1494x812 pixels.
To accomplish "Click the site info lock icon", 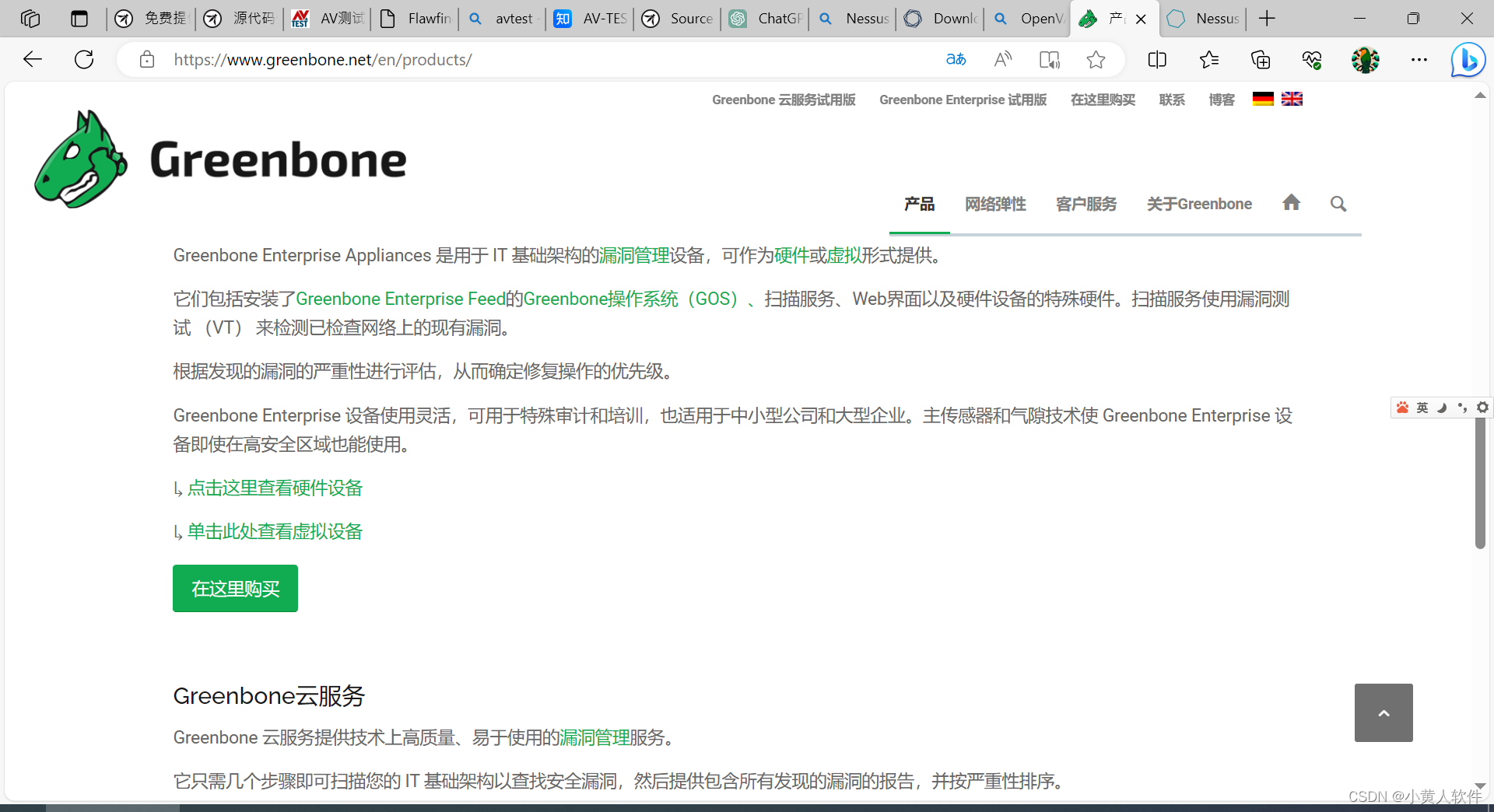I will (147, 59).
